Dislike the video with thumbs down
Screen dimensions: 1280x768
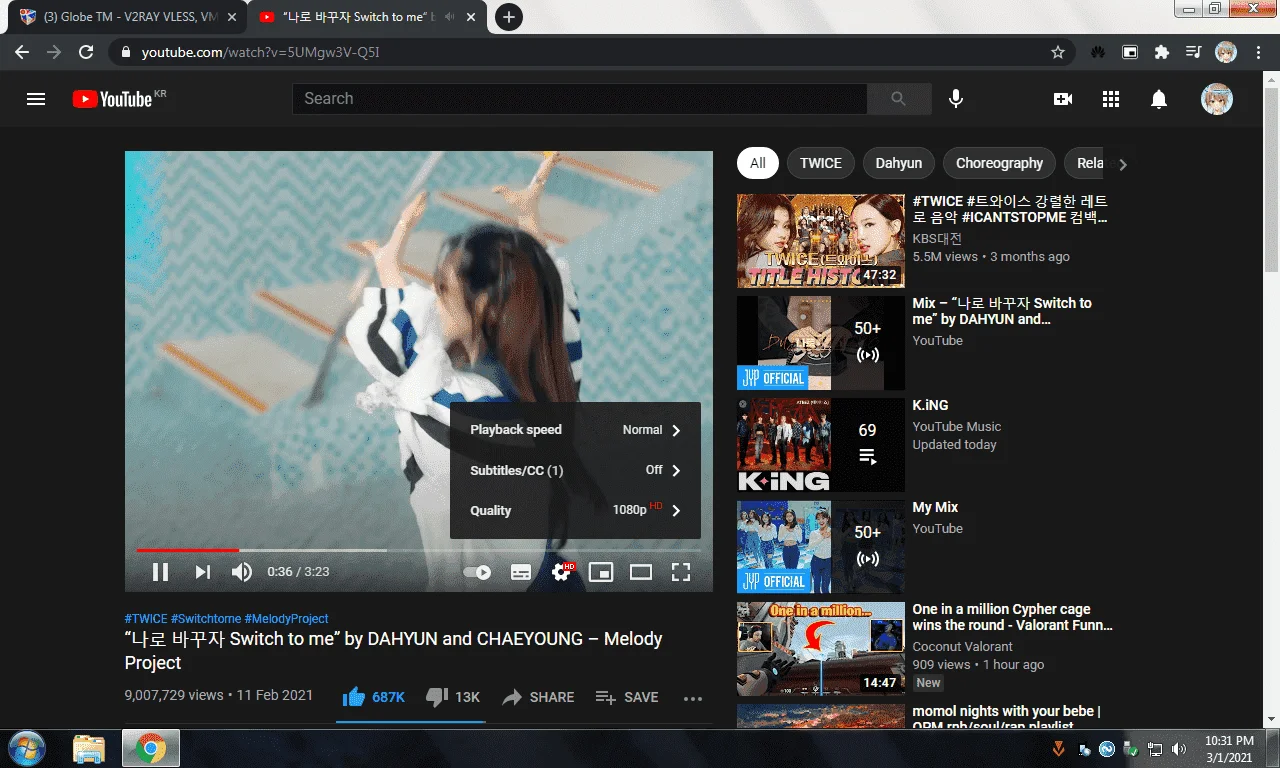[x=453, y=697]
